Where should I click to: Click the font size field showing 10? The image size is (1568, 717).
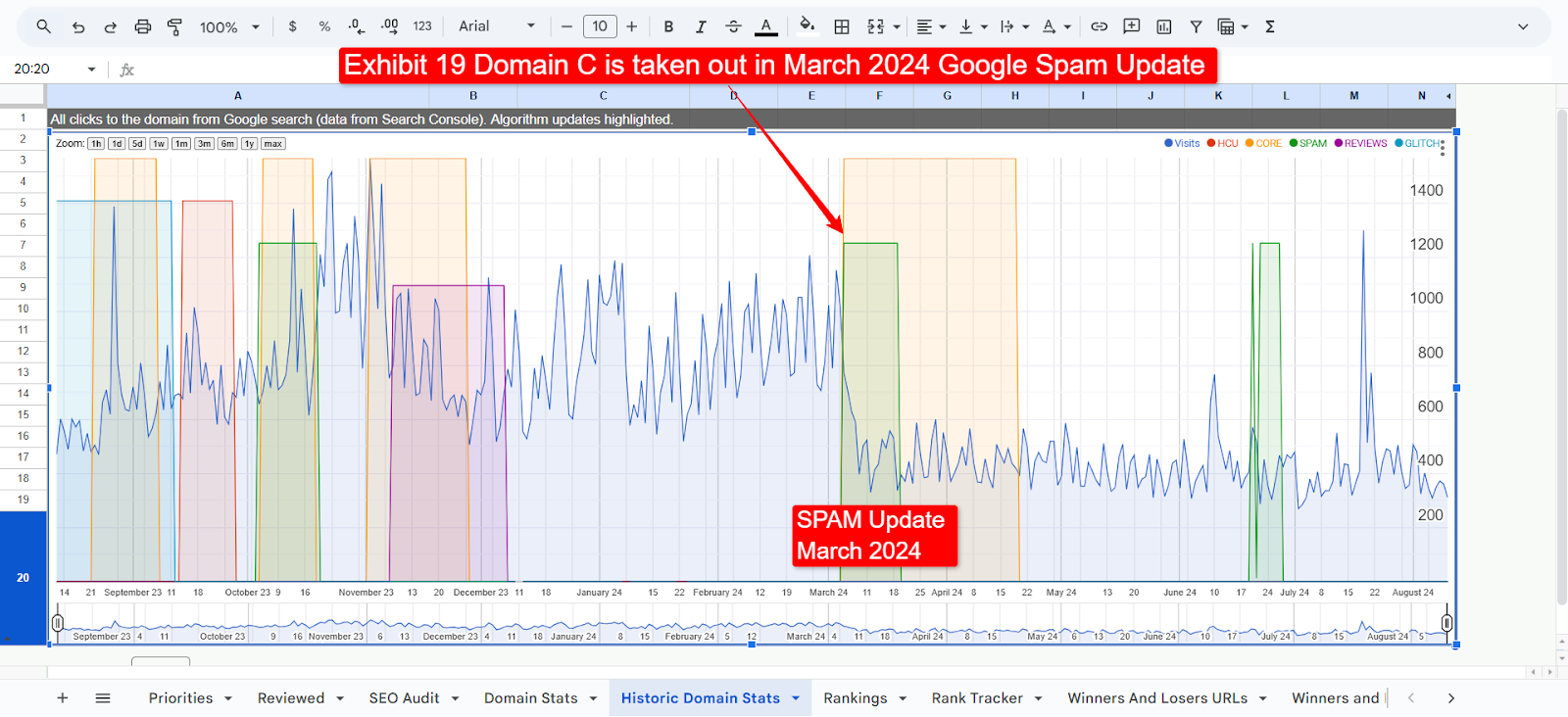(600, 26)
